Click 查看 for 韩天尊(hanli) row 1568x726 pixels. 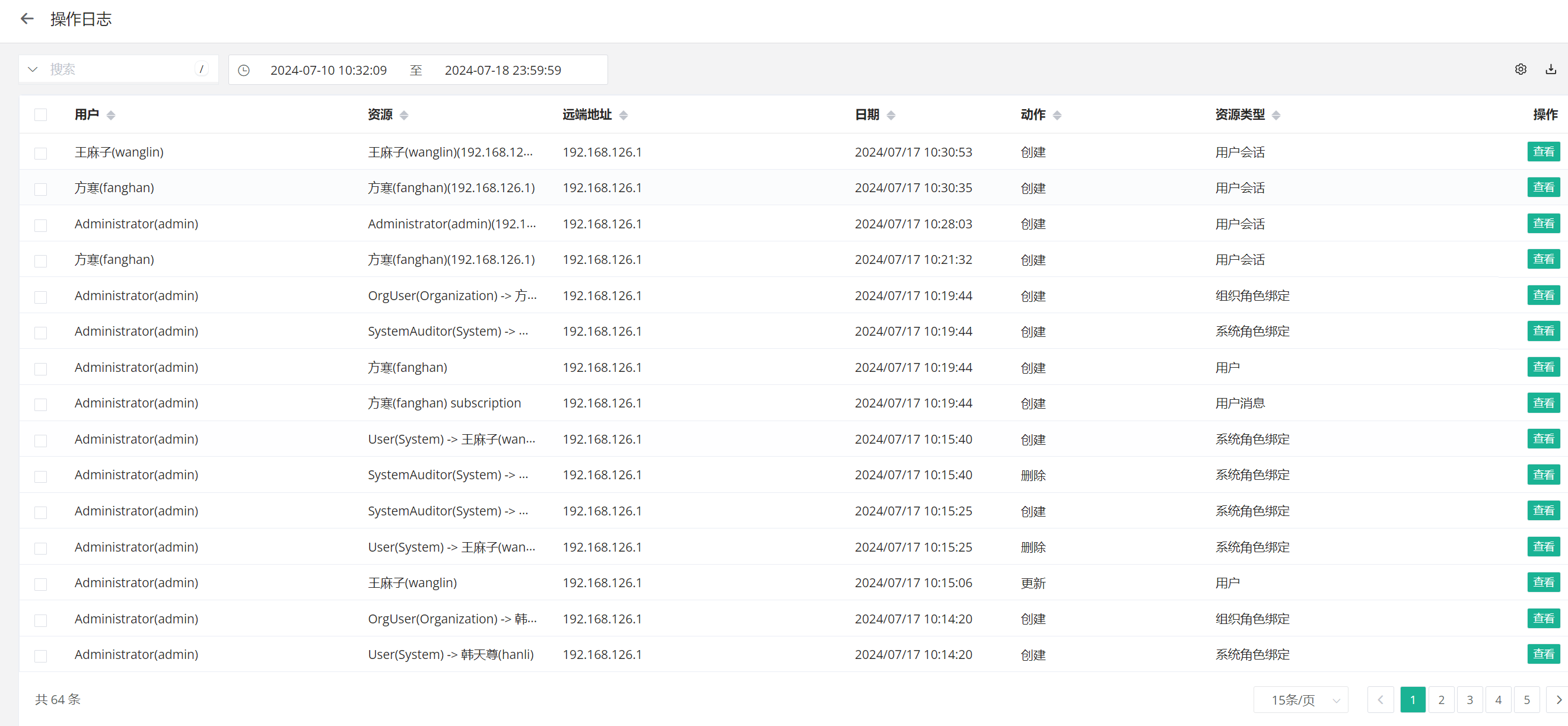click(1542, 654)
